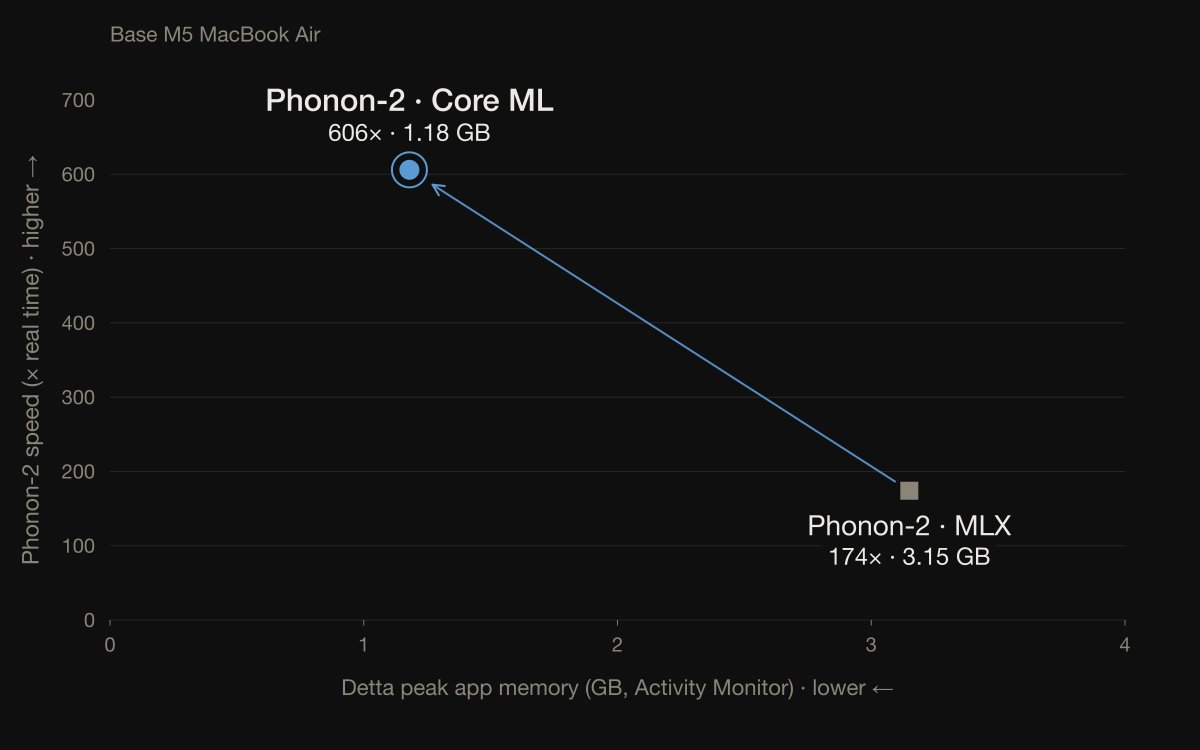Click the x-axis tick label 1

click(x=364, y=645)
